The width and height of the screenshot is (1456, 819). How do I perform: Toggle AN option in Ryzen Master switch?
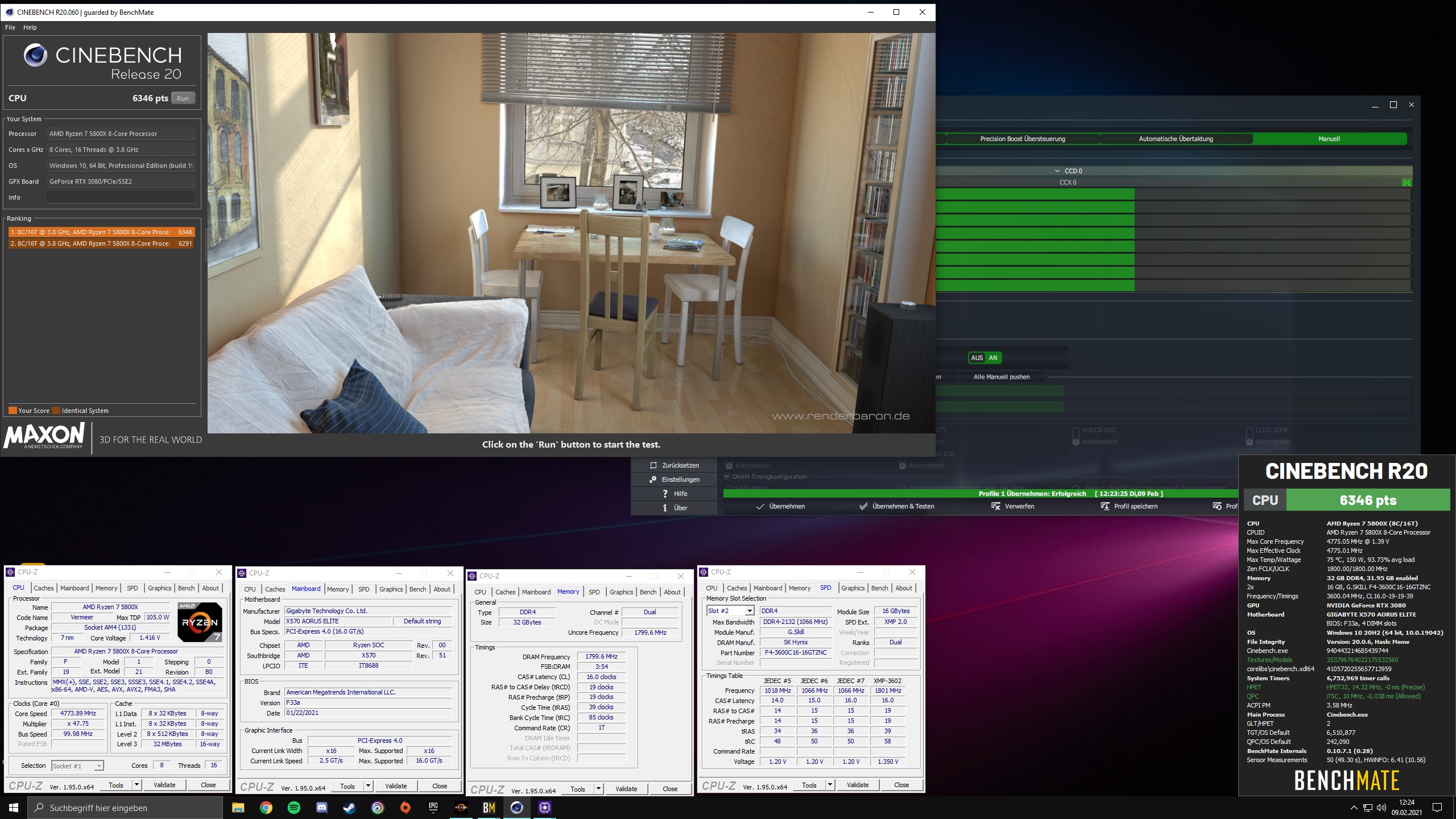(993, 358)
